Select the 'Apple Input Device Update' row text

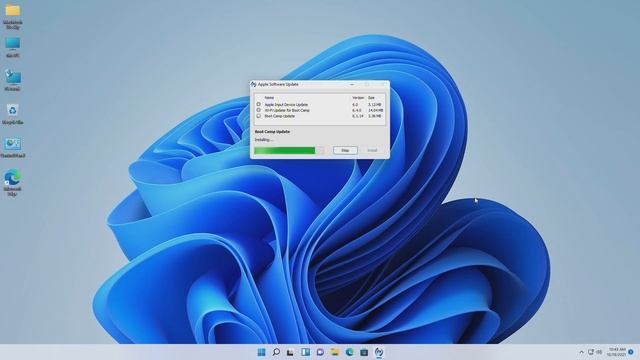[286, 104]
